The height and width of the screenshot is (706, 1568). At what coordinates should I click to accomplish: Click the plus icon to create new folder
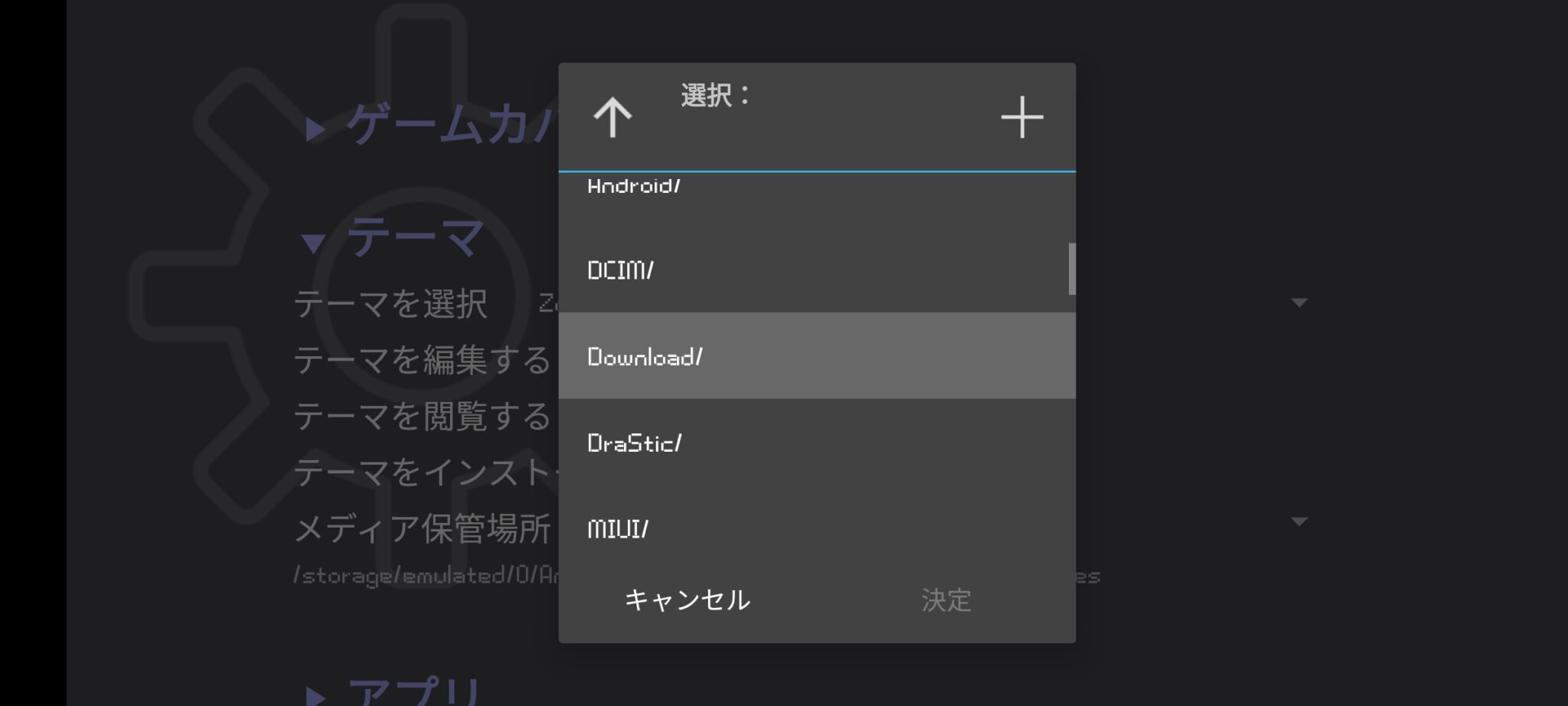pos(1024,117)
